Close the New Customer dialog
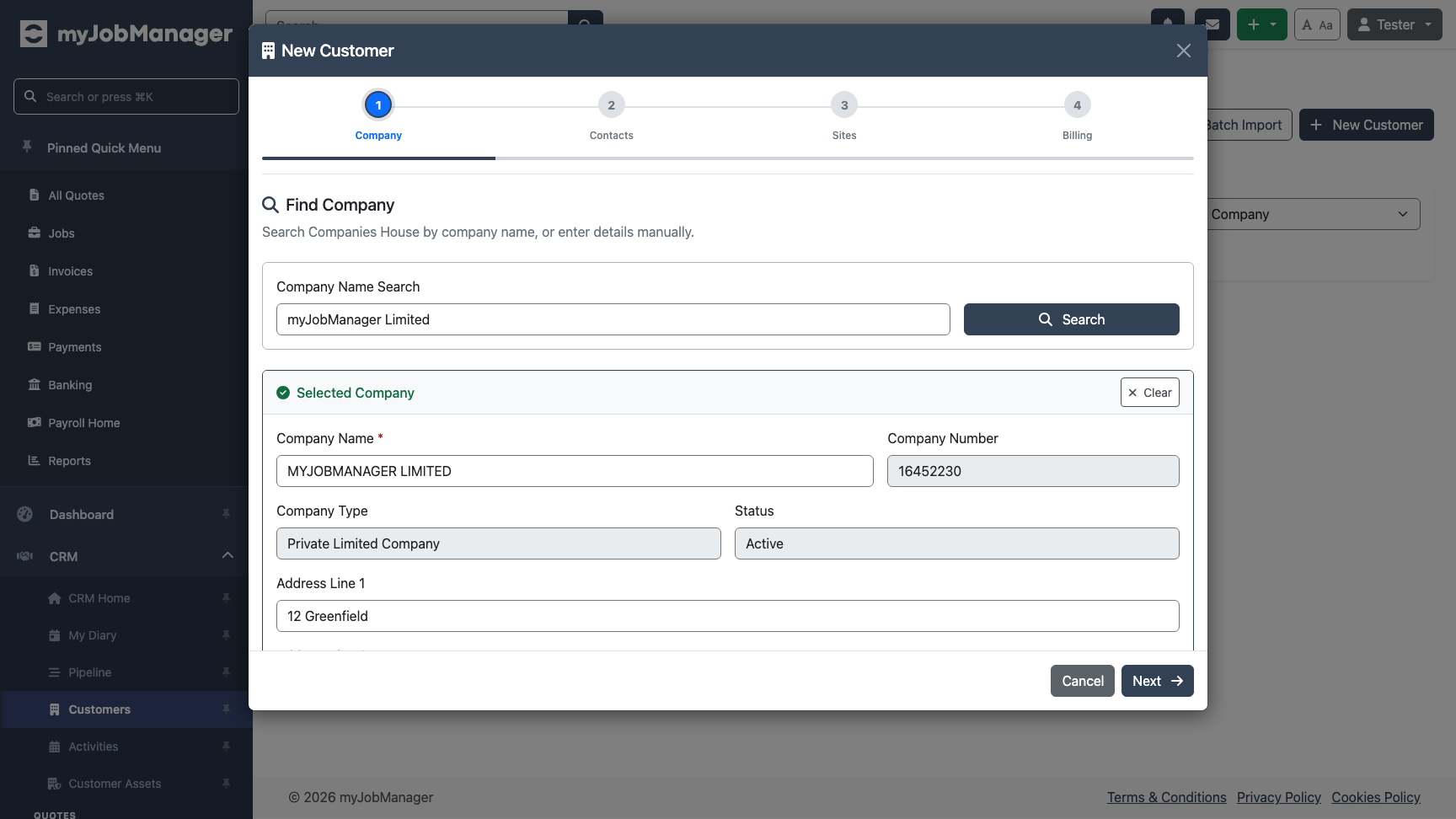1456x819 pixels. tap(1184, 51)
